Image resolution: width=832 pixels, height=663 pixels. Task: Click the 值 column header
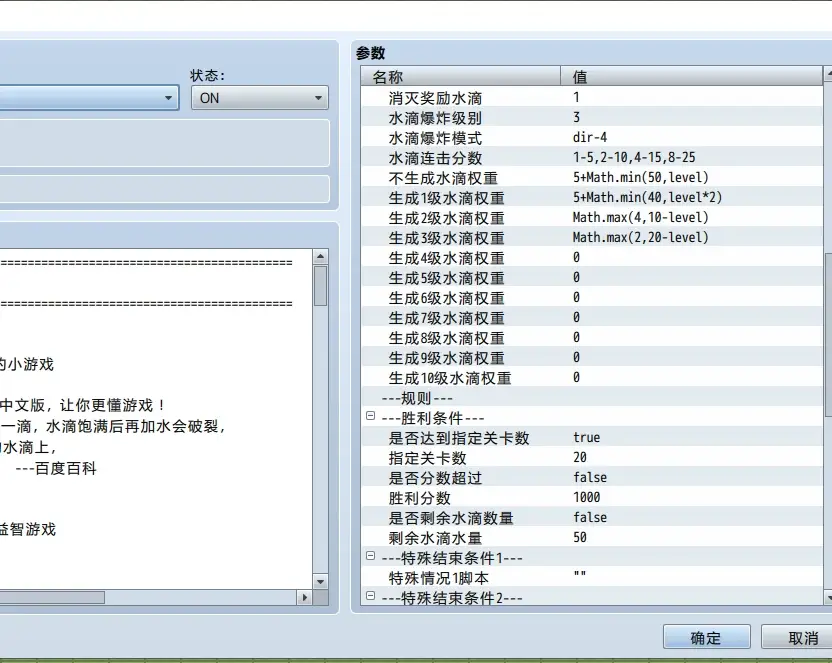[x=691, y=76]
